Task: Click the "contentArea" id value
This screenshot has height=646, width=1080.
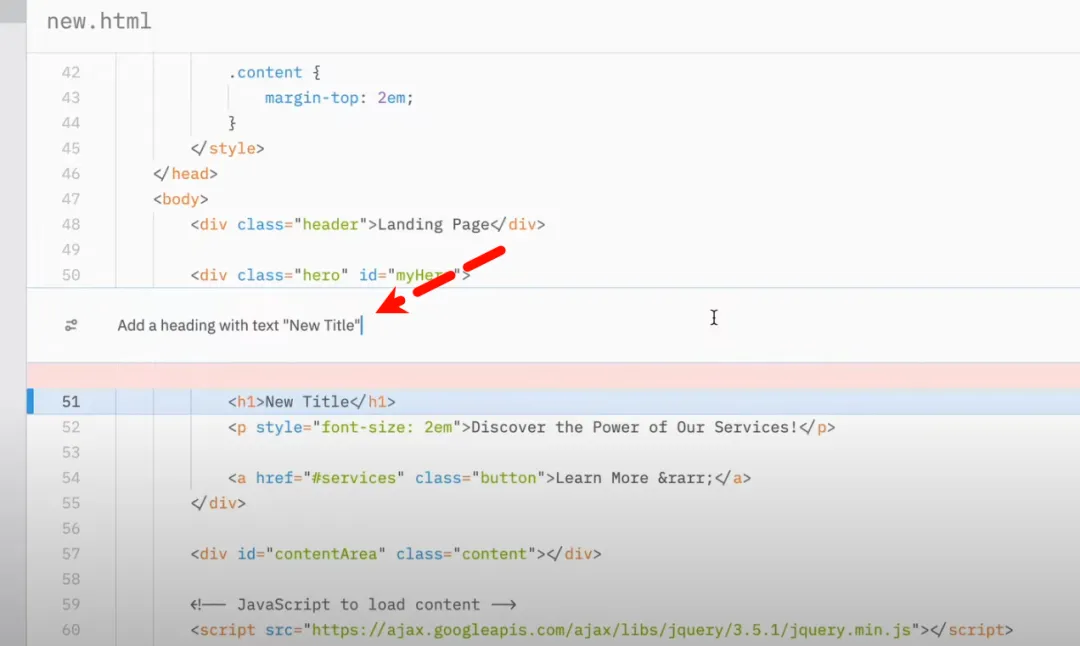Action: pos(326,554)
